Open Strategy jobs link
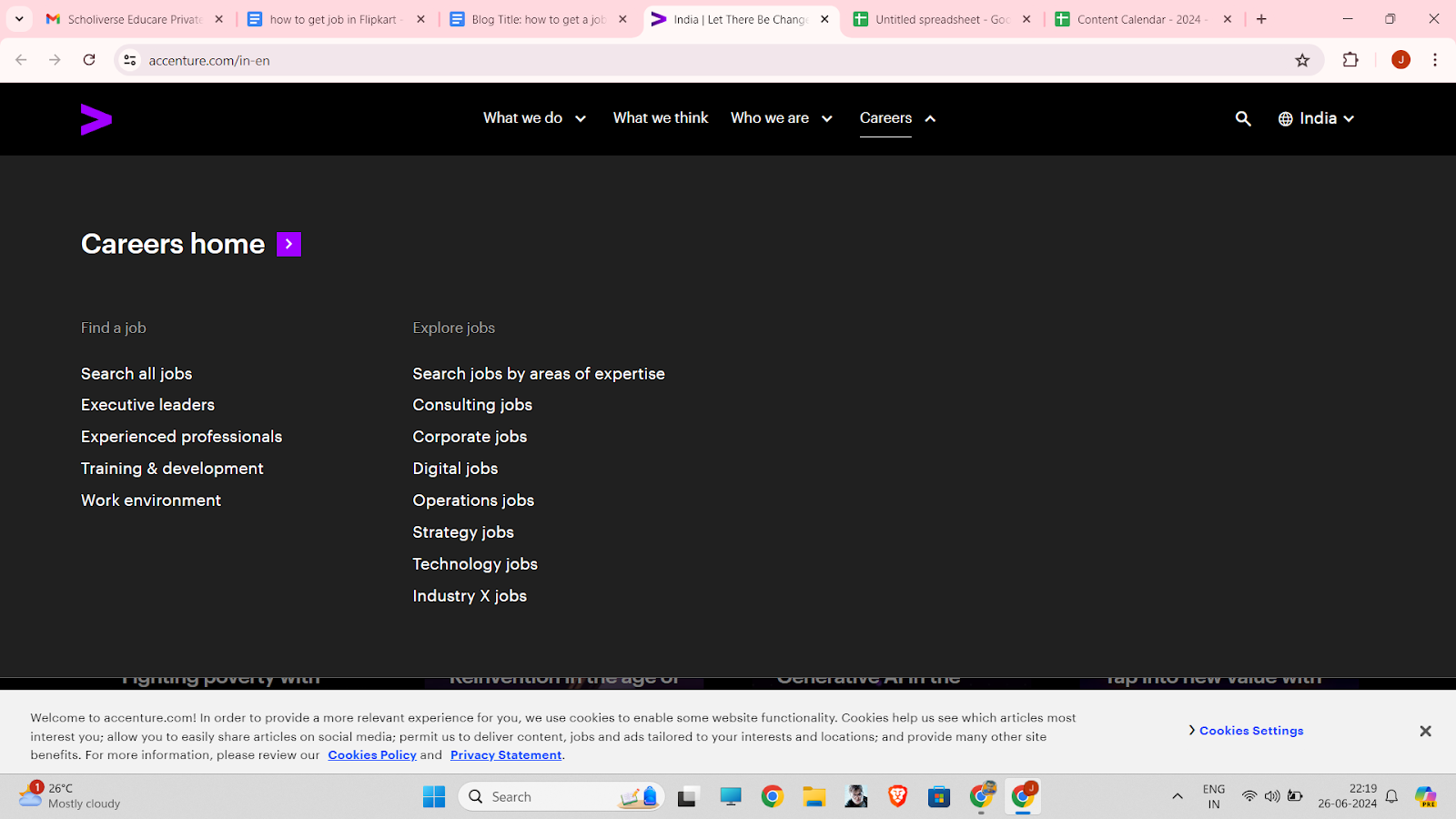Screen dimensions: 1456x819 (463, 532)
